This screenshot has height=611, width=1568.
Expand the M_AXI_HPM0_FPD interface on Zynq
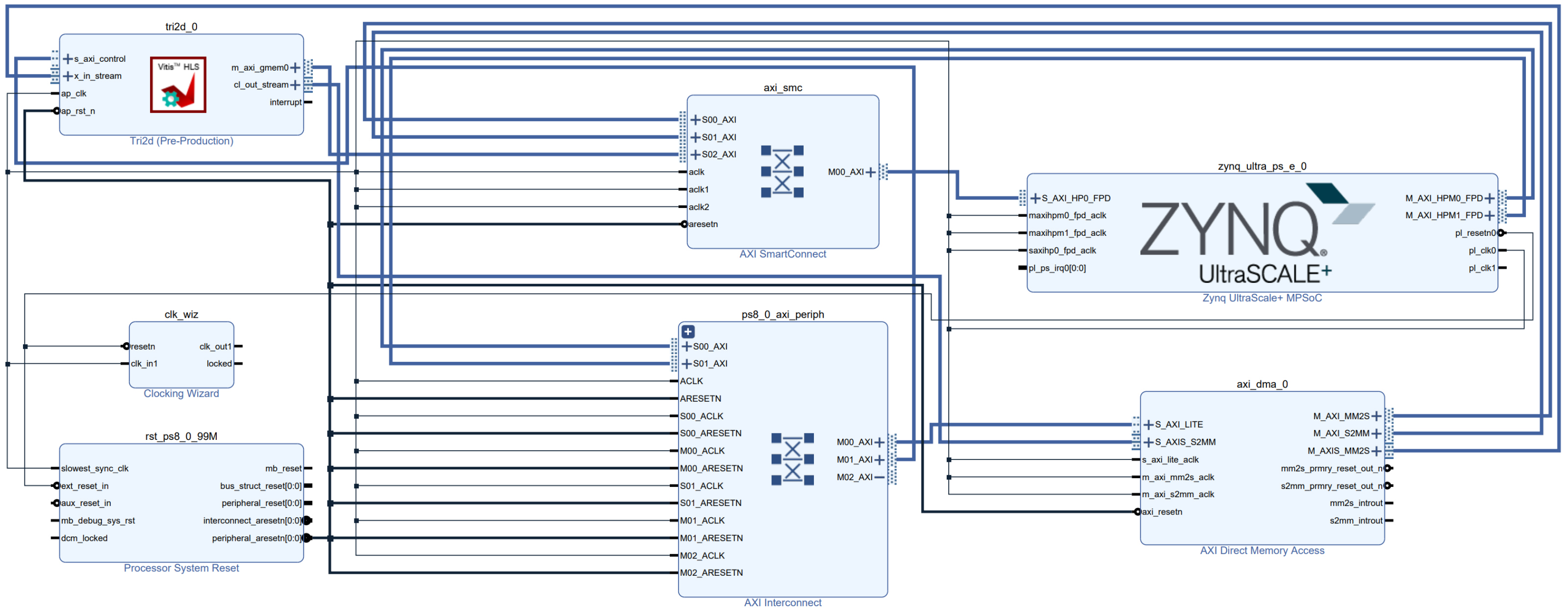[x=1490, y=199]
